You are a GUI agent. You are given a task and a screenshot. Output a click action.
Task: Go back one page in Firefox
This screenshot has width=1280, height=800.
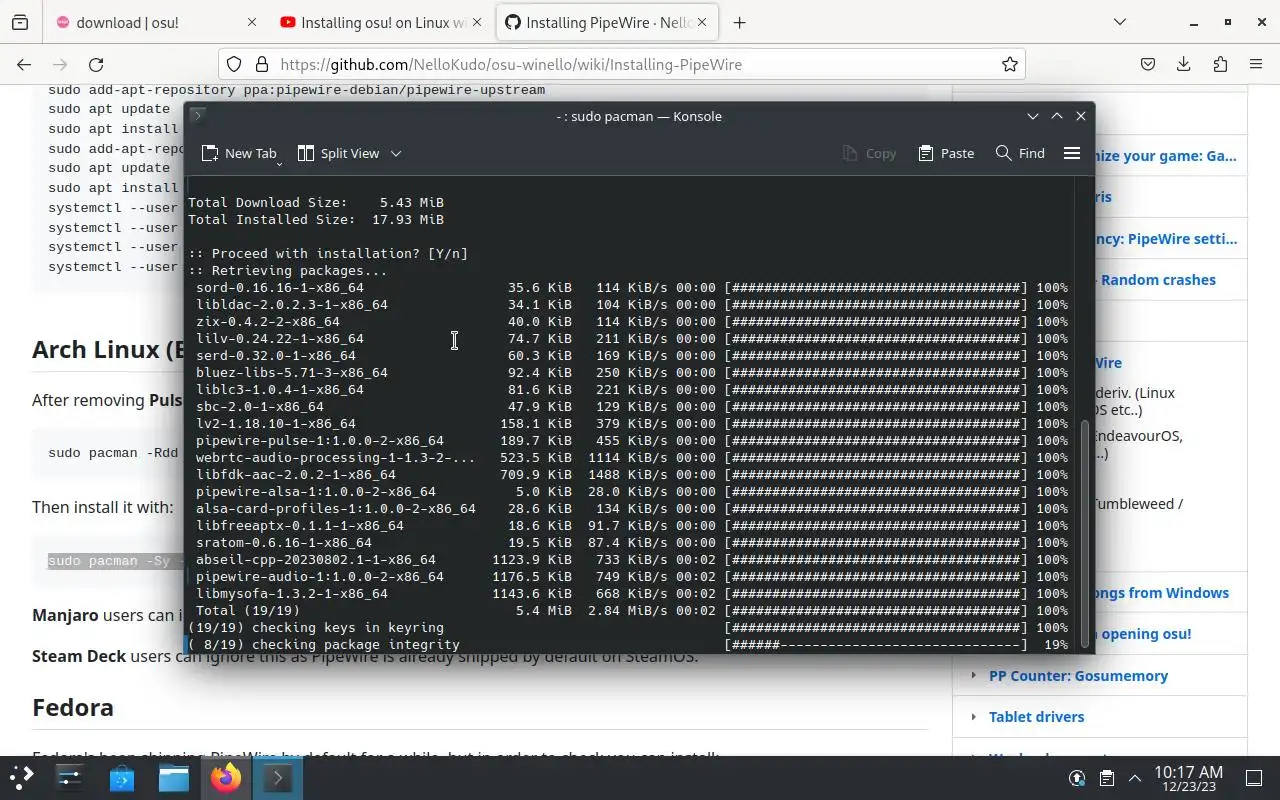tap(24, 64)
